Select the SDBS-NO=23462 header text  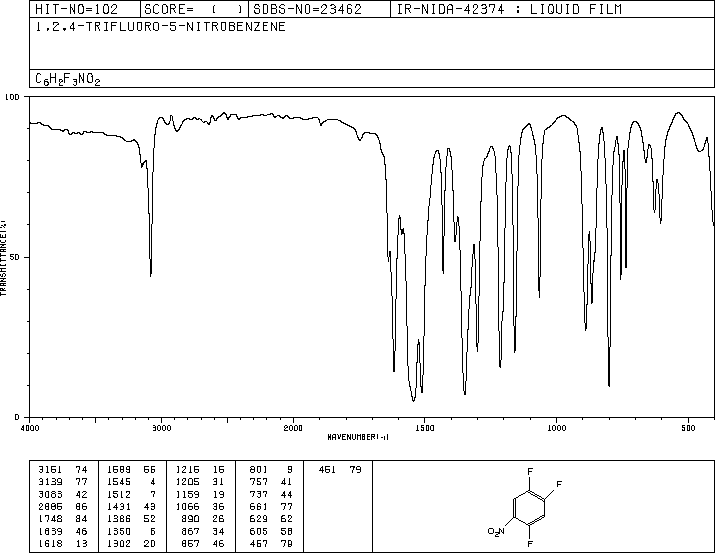(x=307, y=9)
